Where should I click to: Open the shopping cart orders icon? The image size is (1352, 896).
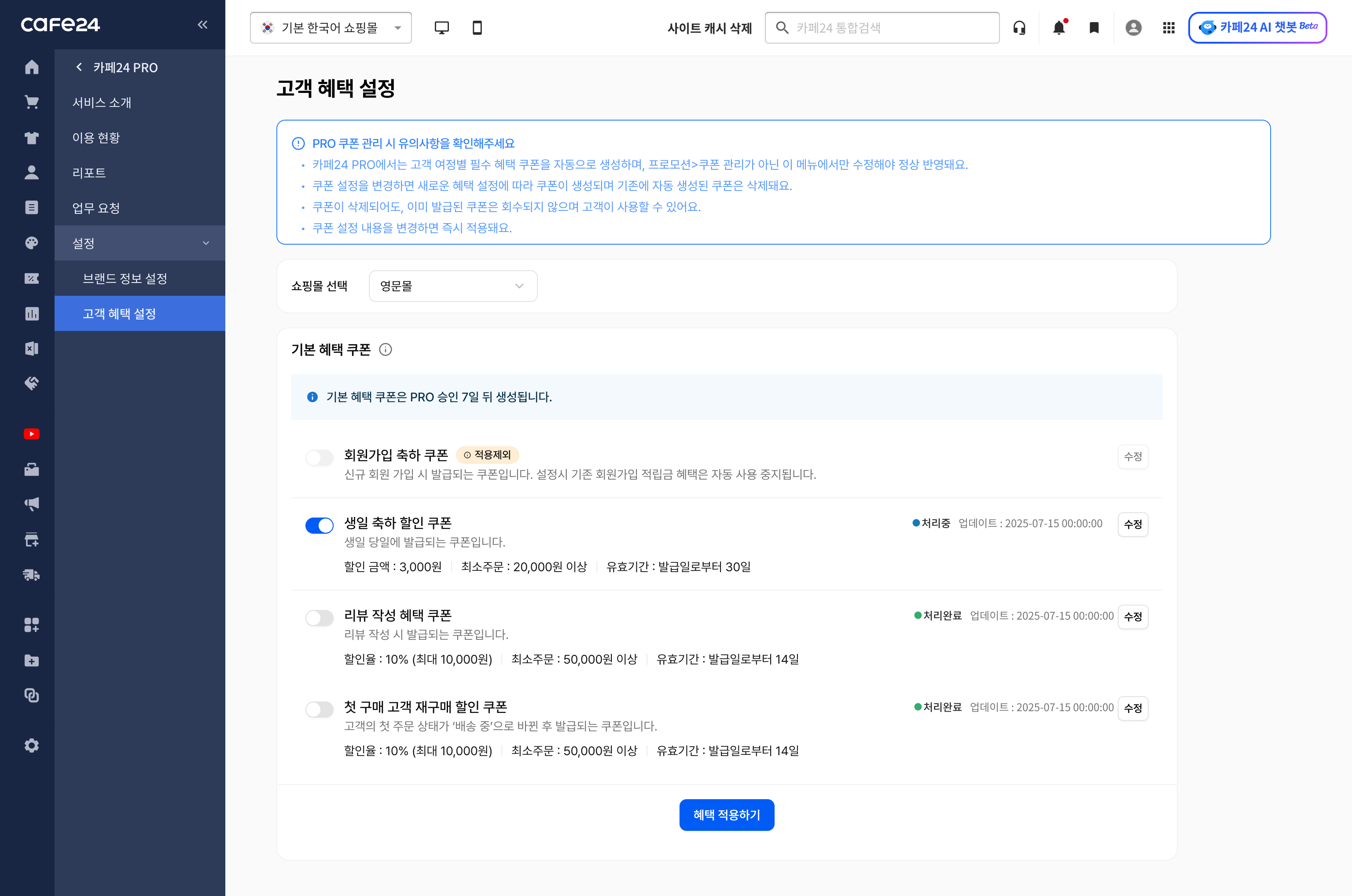[31, 102]
